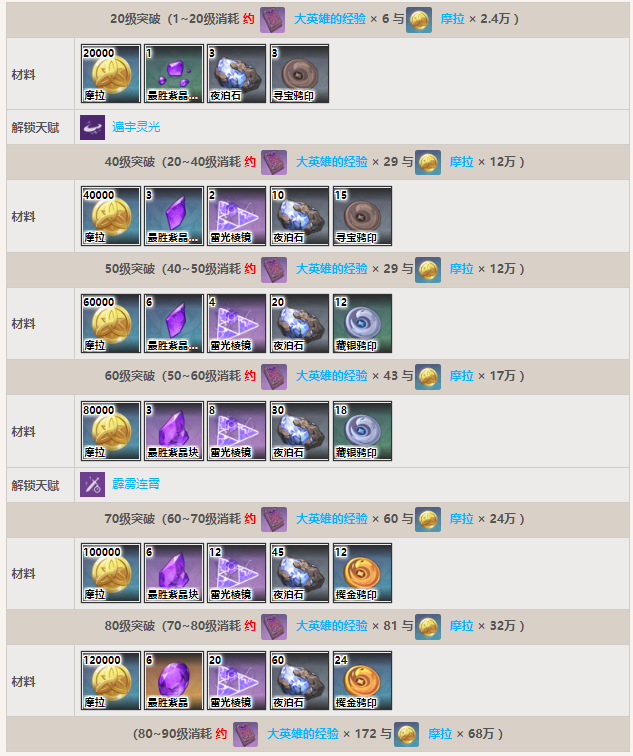Open the 雷光棱镜 icon with quantity 2
633x756 pixels.
tap(236, 216)
